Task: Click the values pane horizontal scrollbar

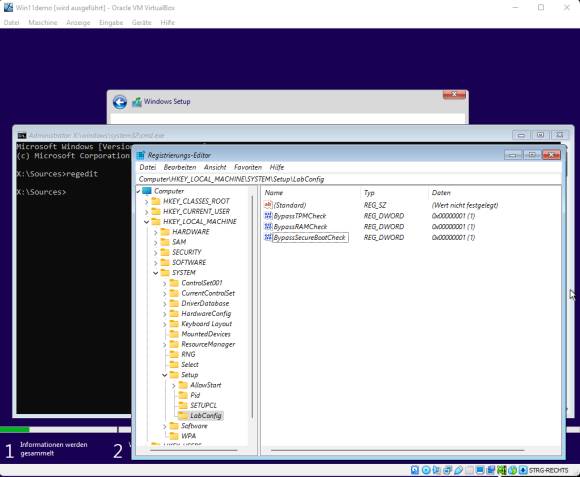Action: tap(398, 450)
